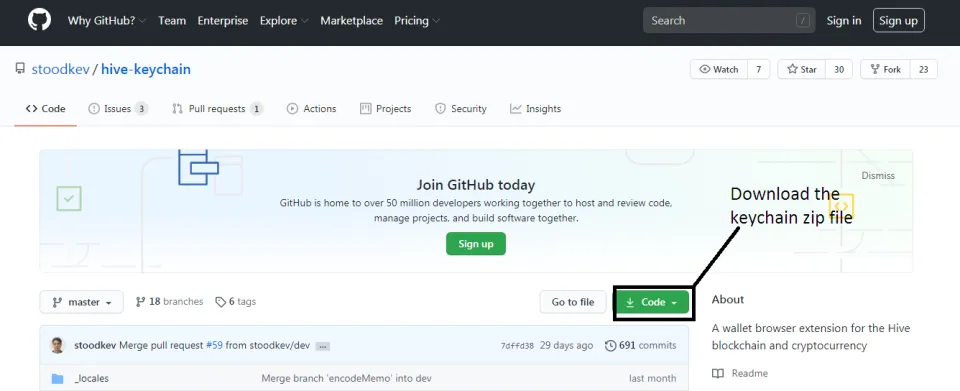The width and height of the screenshot is (960, 391).
Task: Open the Merge branch 'encodeMemo' into dev commit
Action: pos(347,378)
